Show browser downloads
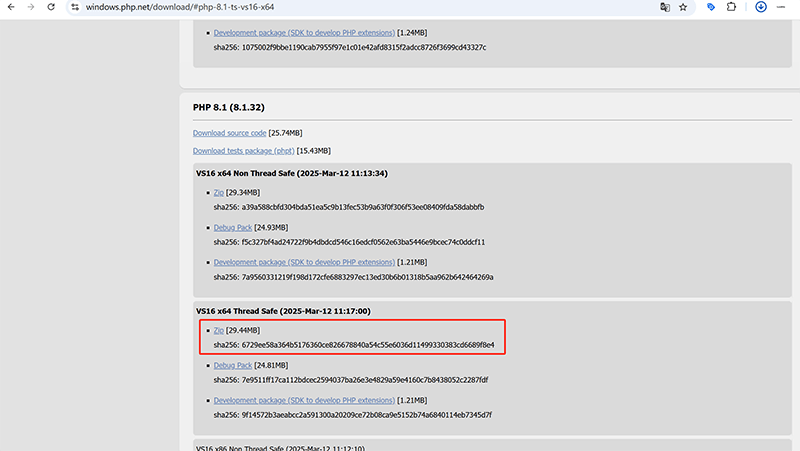Screen dimensions: 800x451 click(761, 7)
